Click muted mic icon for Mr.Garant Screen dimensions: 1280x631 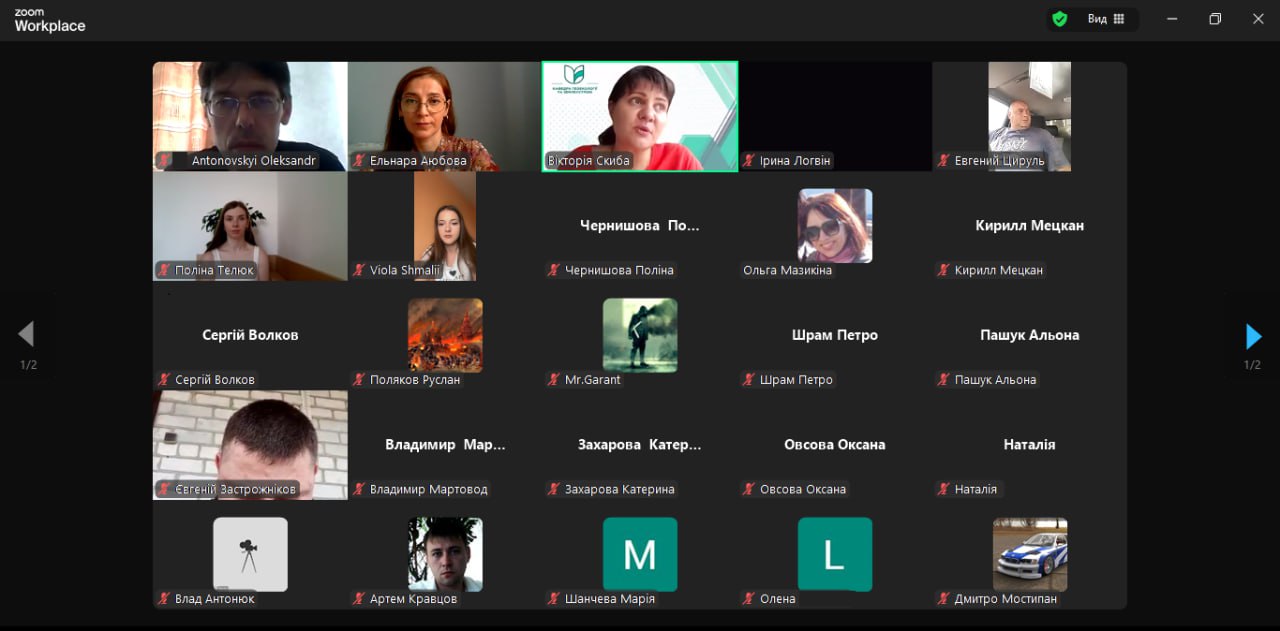point(554,379)
